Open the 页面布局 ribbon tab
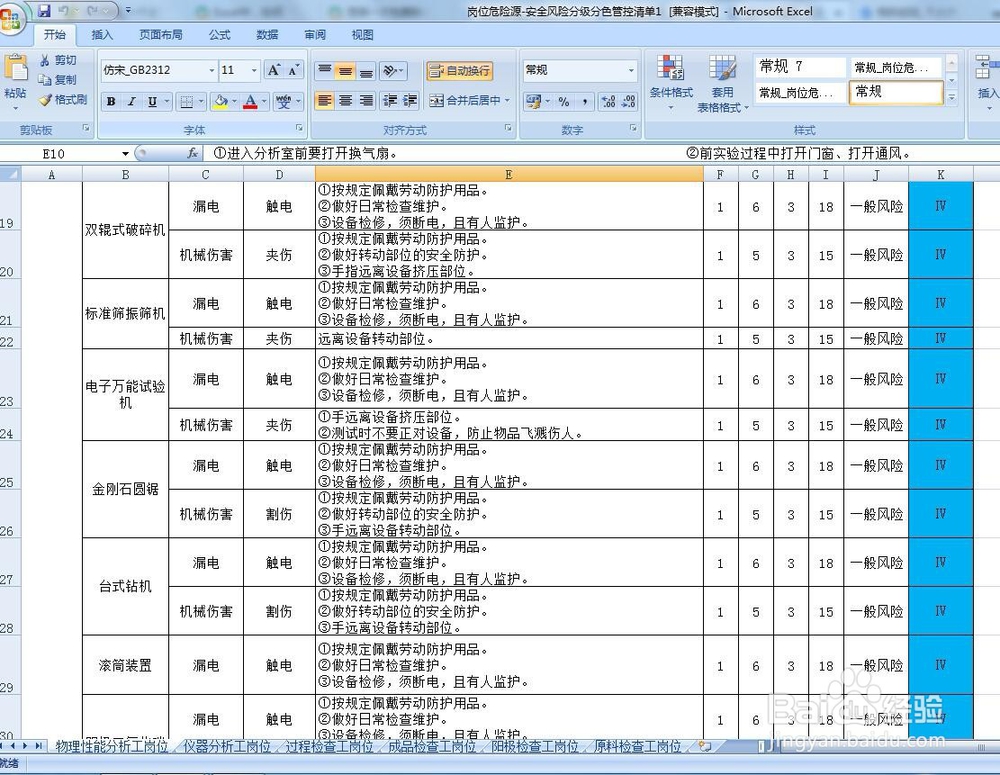 (161, 35)
